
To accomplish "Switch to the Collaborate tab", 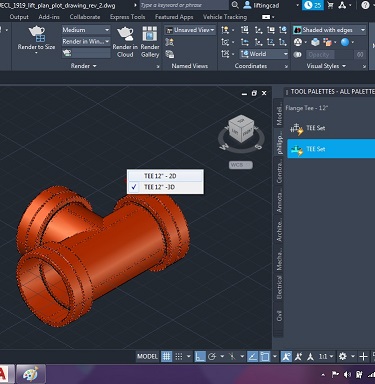I will pos(85,17).
